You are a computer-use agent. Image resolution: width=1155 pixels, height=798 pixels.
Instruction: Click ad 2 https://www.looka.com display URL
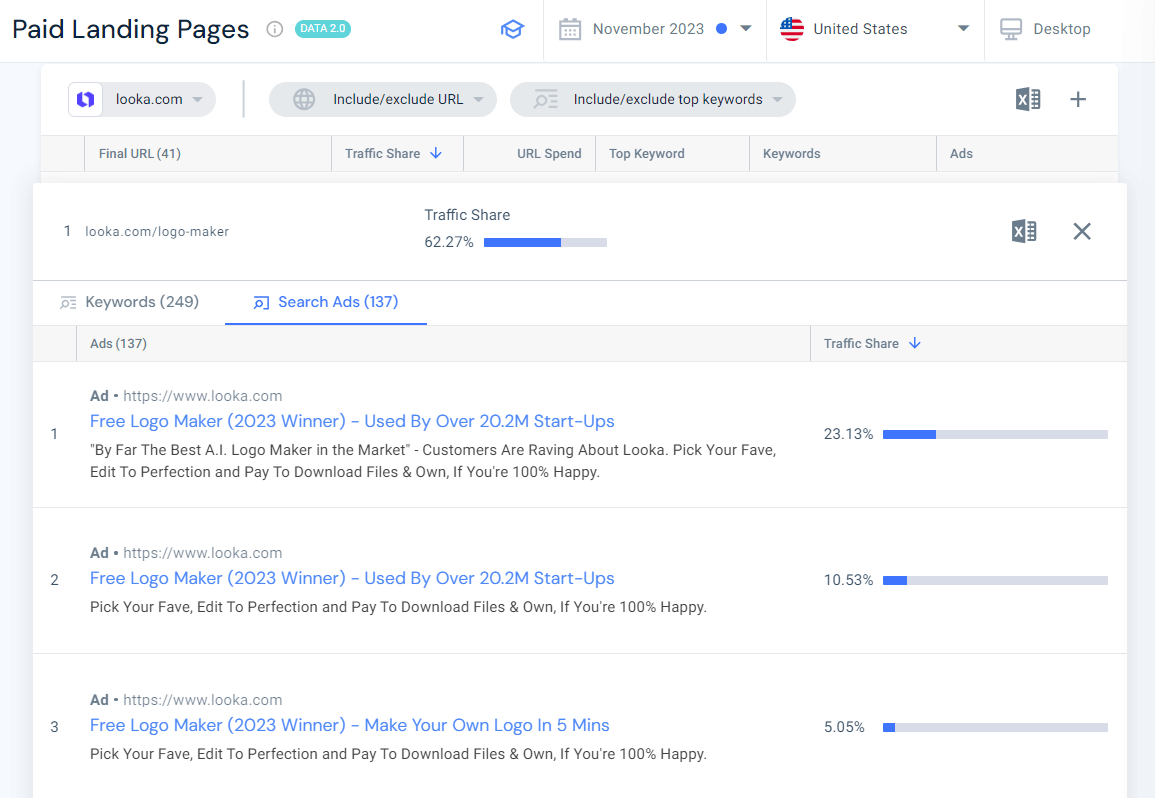[203, 553]
